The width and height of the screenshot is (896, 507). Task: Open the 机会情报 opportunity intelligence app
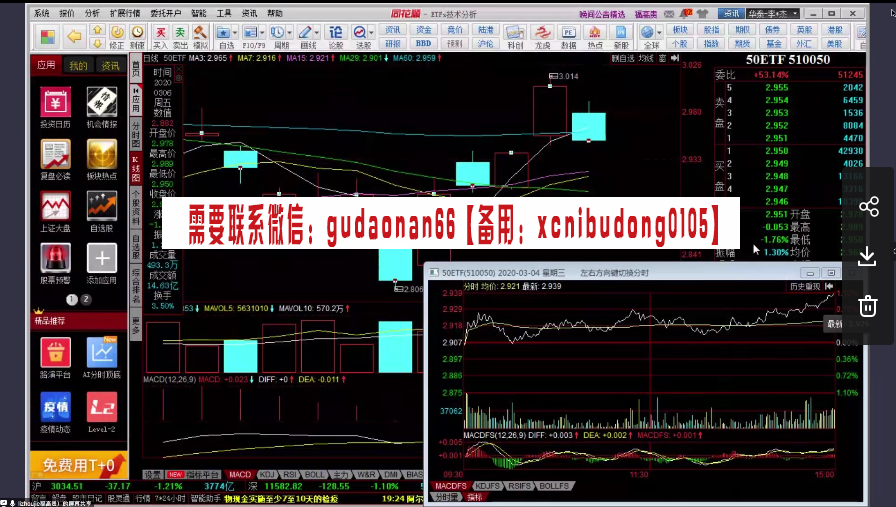[x=102, y=107]
